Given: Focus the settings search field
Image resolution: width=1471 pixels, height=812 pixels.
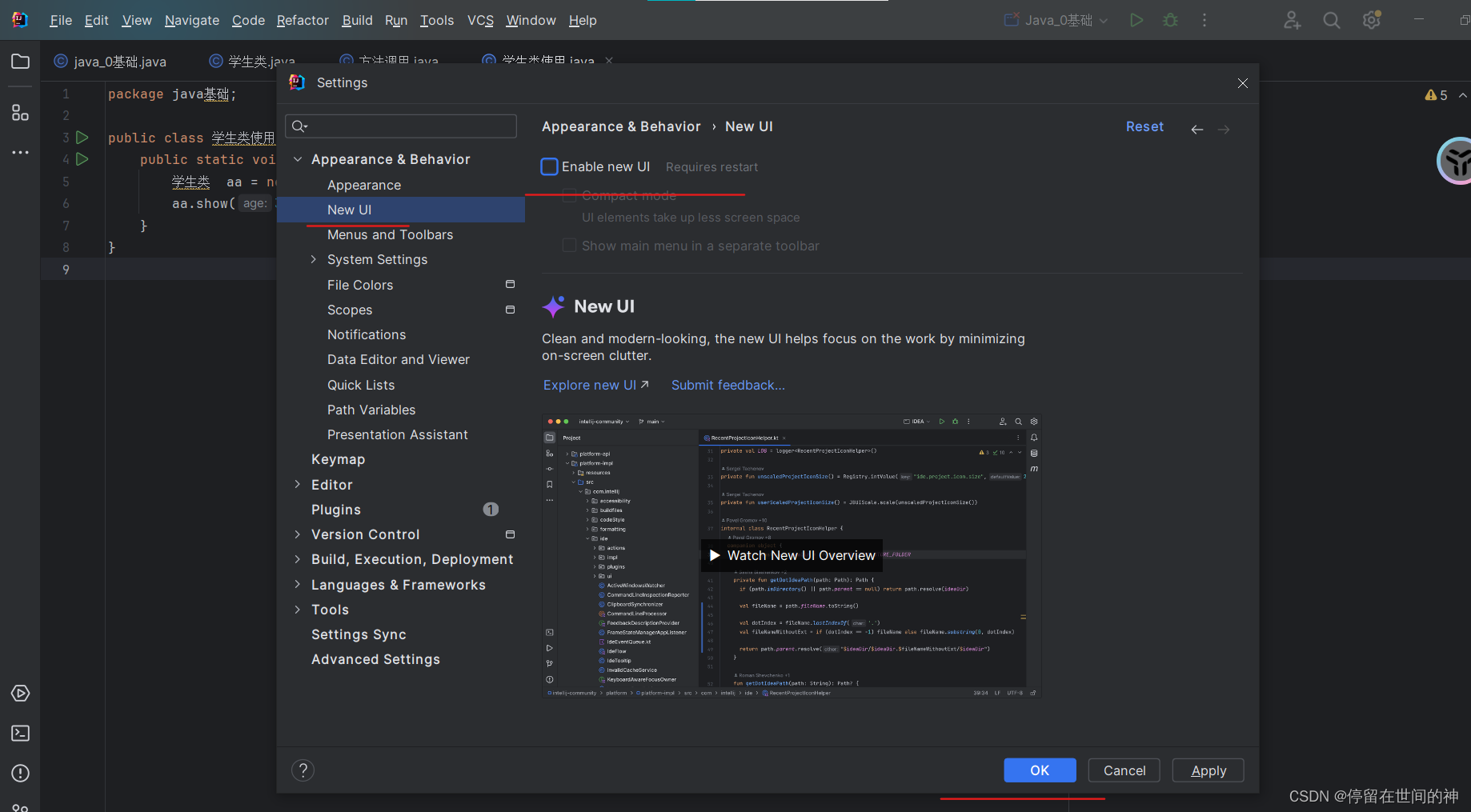Looking at the screenshot, I should (x=401, y=126).
